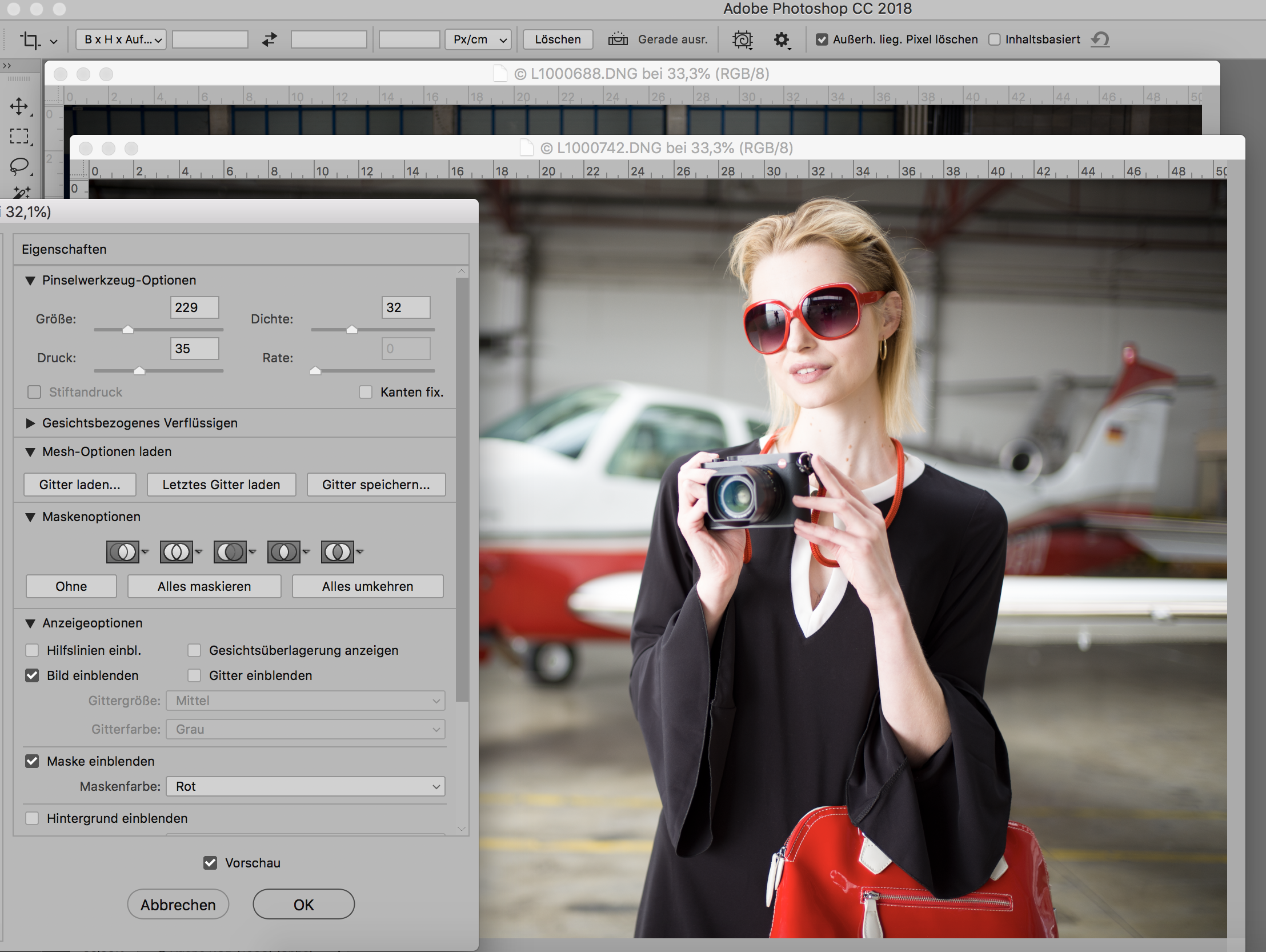
Task: Click Gitter laden... button
Action: point(79,485)
